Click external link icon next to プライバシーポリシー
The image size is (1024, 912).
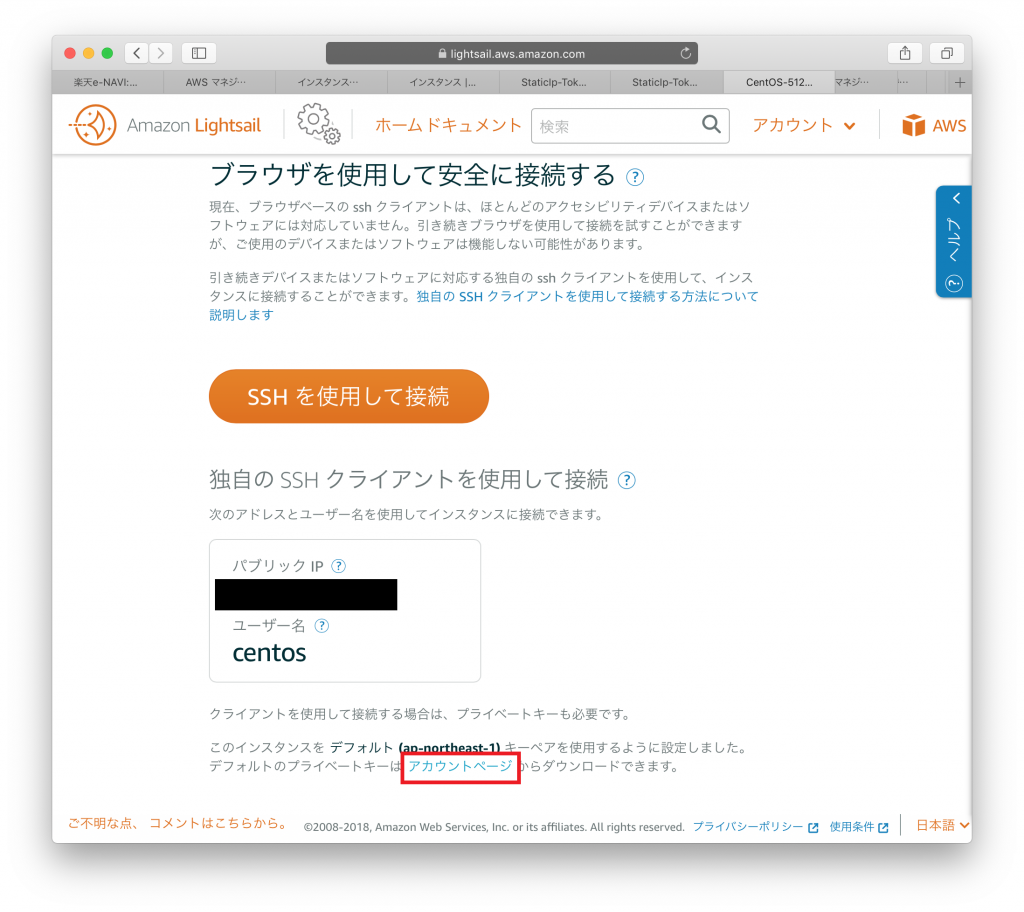[813, 828]
